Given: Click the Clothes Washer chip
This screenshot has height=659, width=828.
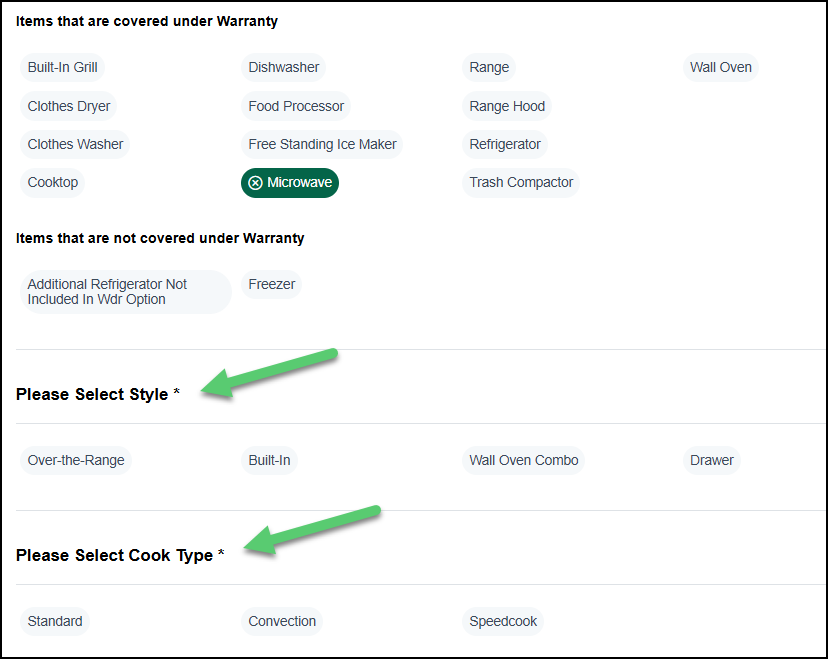Looking at the screenshot, I should 75,144.
